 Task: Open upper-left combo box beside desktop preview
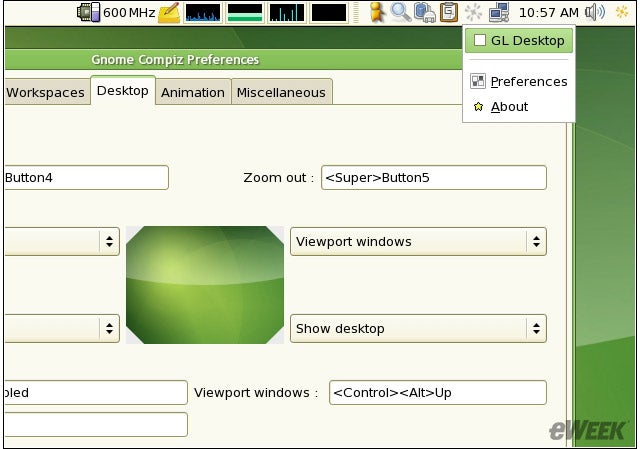pyautogui.click(x=62, y=242)
